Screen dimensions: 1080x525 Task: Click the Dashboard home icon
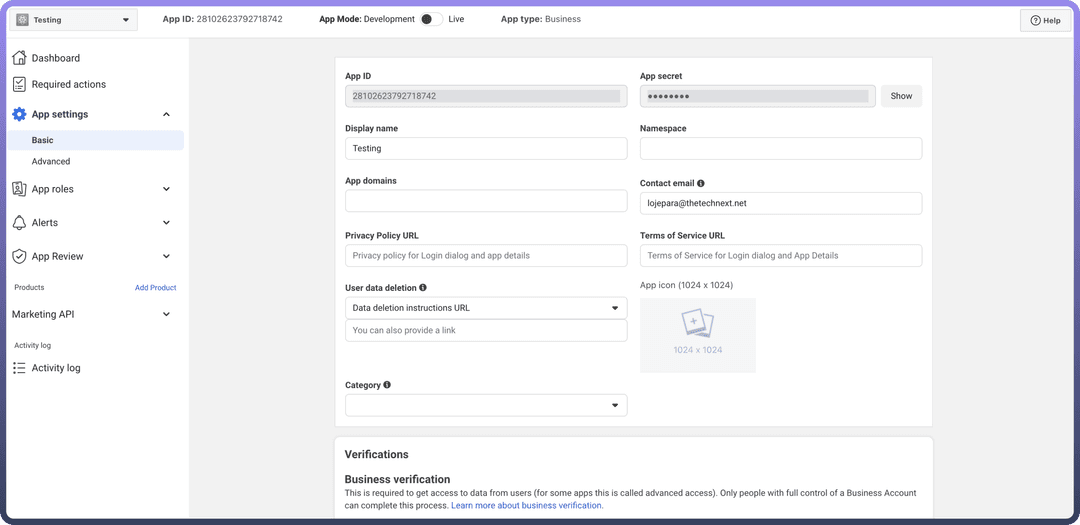19,58
